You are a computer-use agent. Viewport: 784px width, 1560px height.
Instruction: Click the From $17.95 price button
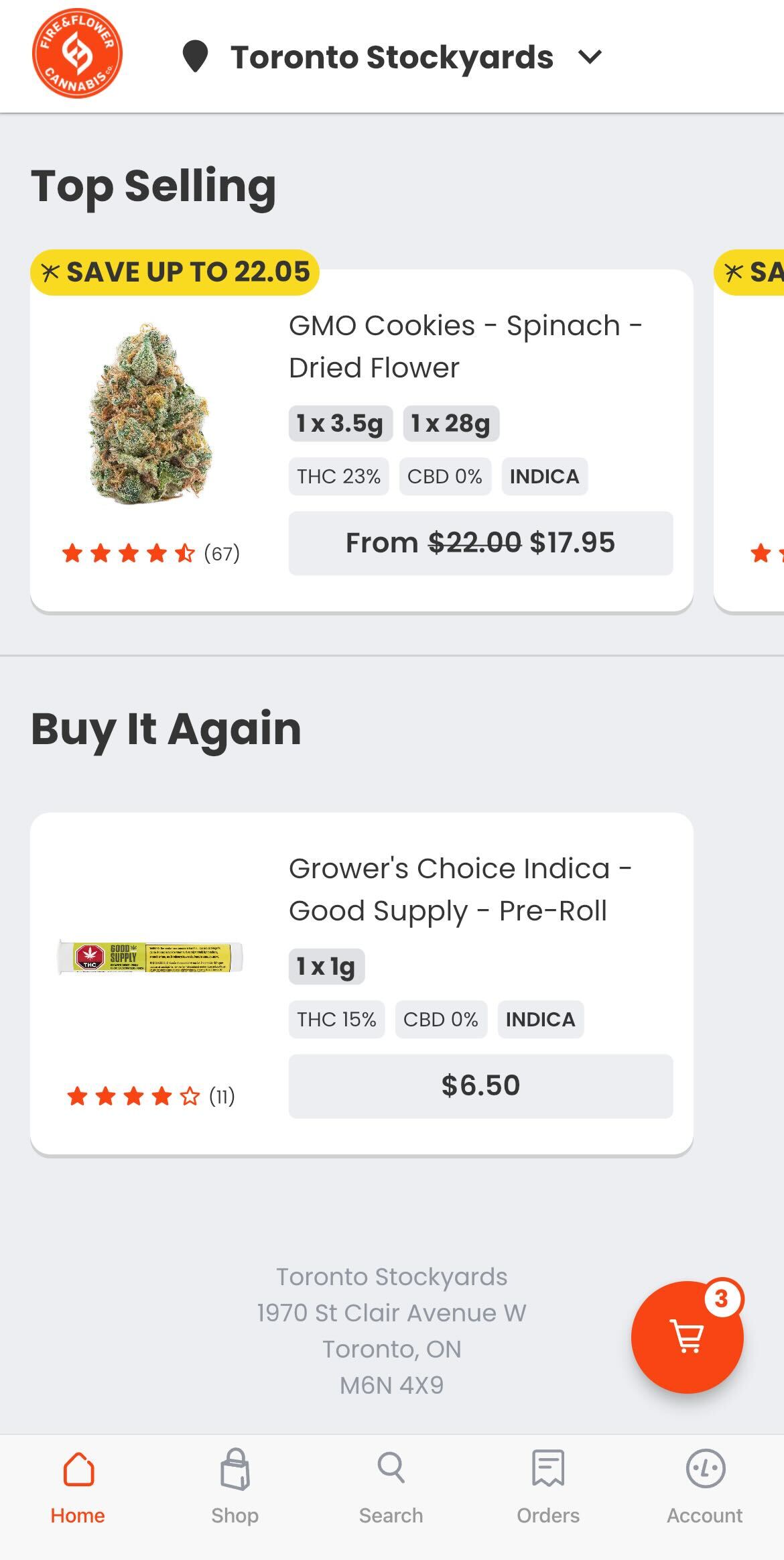tap(480, 543)
